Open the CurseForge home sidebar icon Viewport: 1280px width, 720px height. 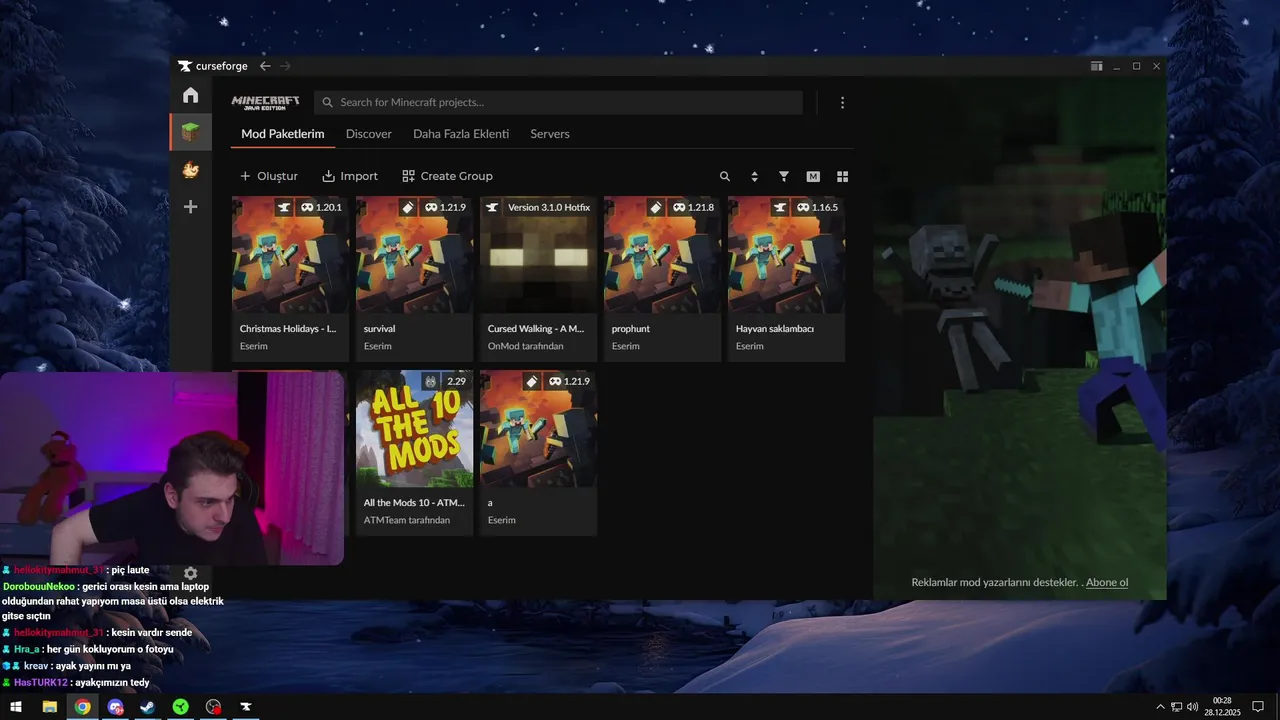pyautogui.click(x=190, y=95)
